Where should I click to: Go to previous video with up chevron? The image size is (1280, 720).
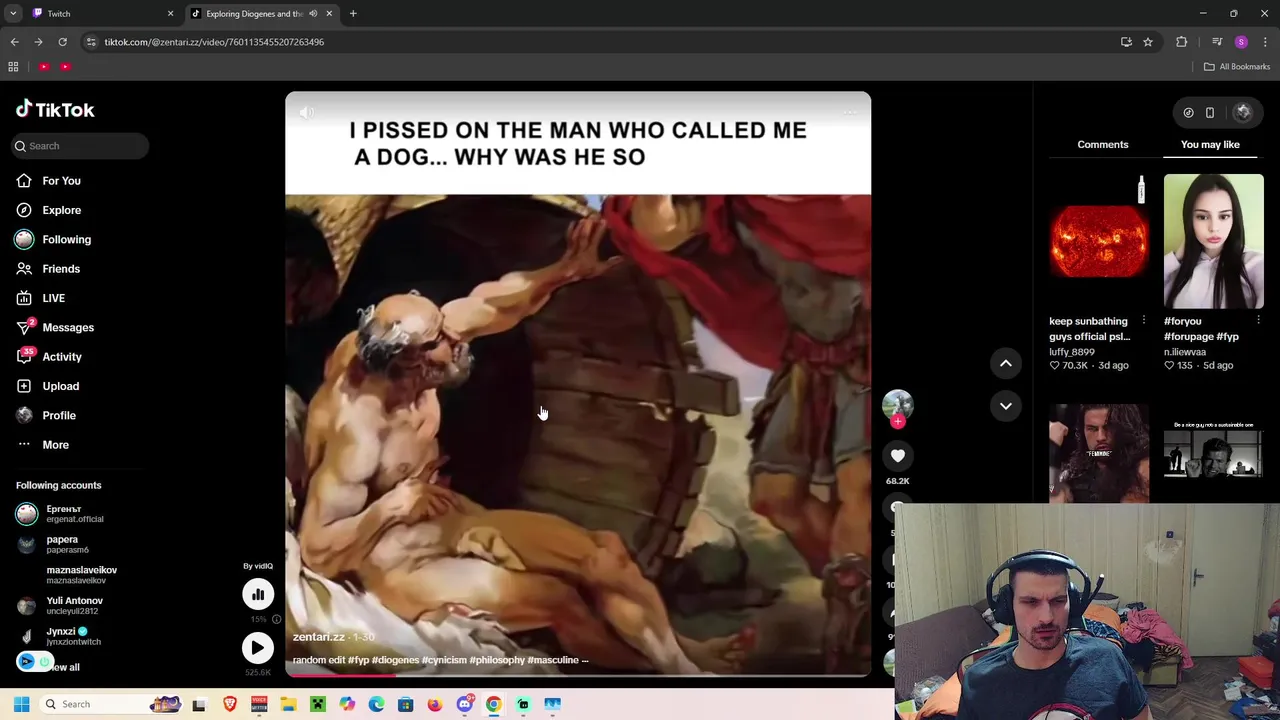point(1006,363)
